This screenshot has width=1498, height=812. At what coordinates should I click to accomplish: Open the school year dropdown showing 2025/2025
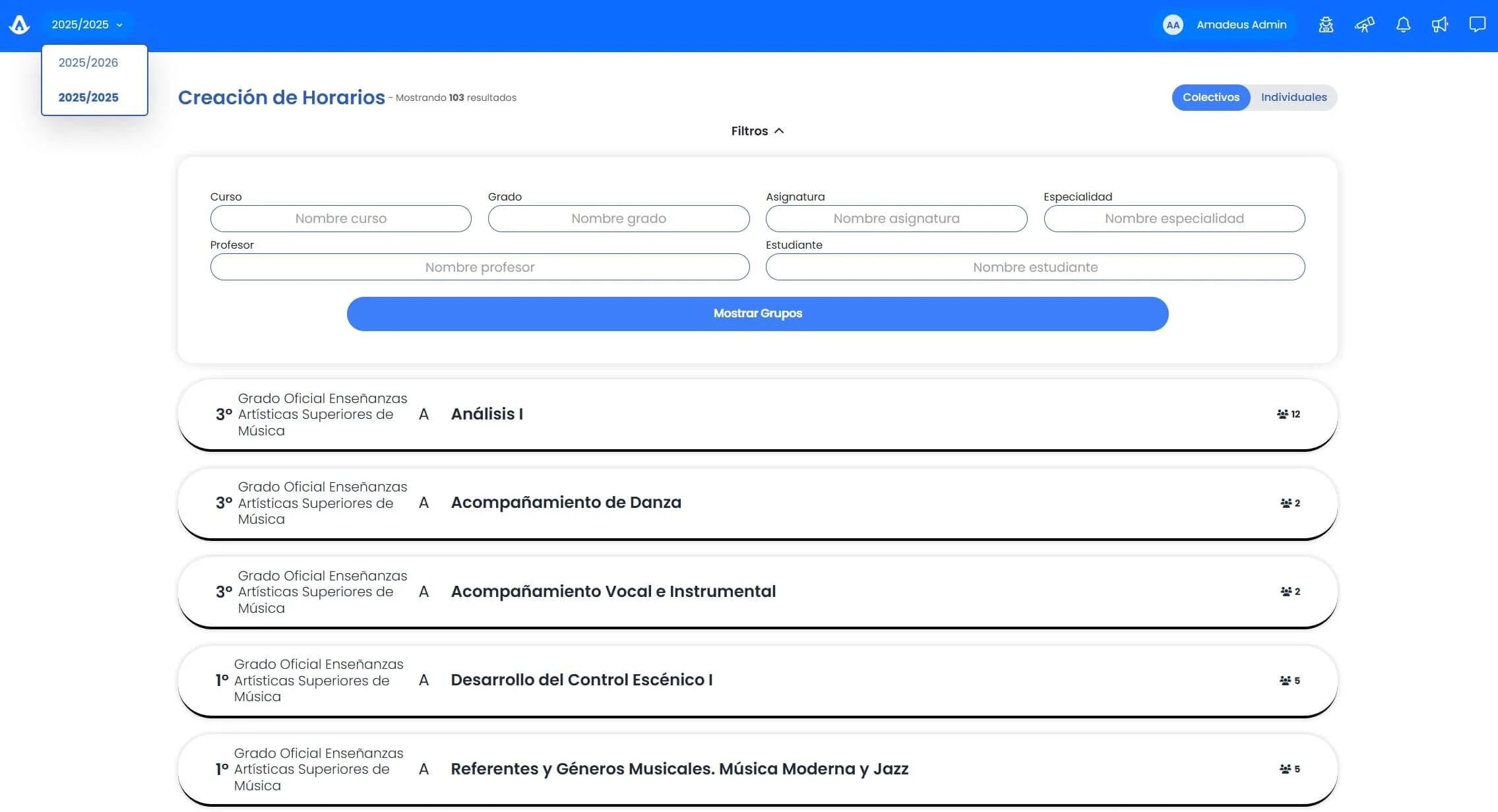pyautogui.click(x=87, y=24)
